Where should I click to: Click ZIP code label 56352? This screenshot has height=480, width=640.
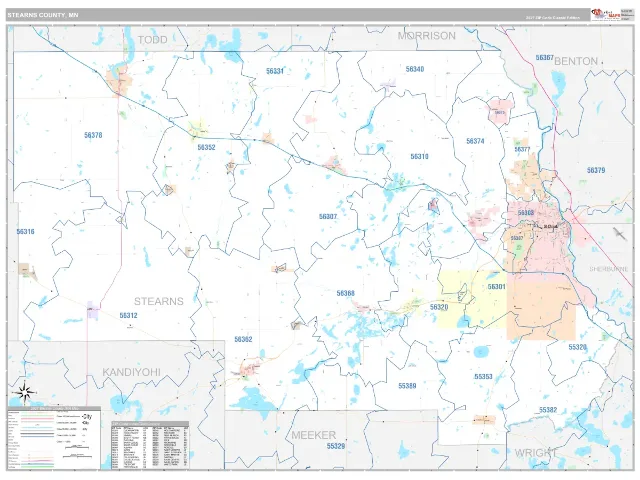click(206, 147)
